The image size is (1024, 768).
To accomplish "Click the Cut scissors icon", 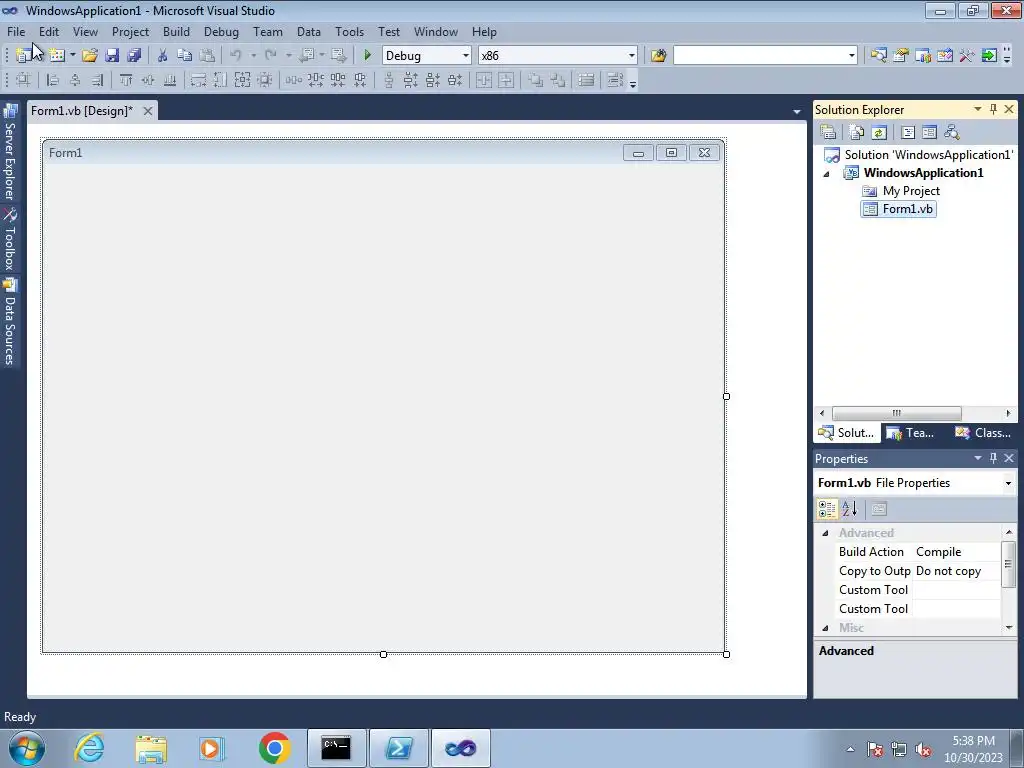I will (x=163, y=56).
